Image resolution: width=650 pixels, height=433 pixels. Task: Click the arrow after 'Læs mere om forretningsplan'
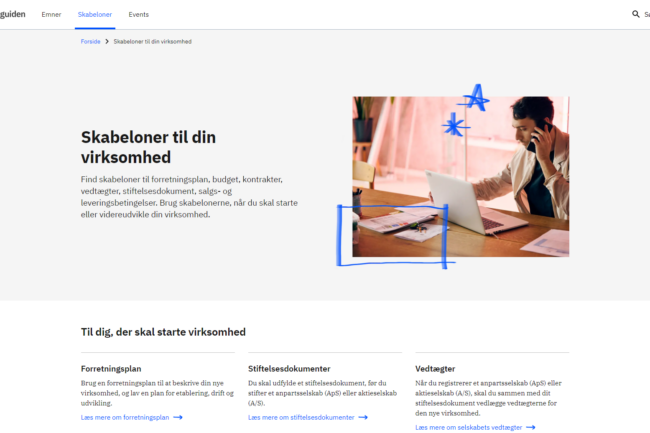pos(177,416)
